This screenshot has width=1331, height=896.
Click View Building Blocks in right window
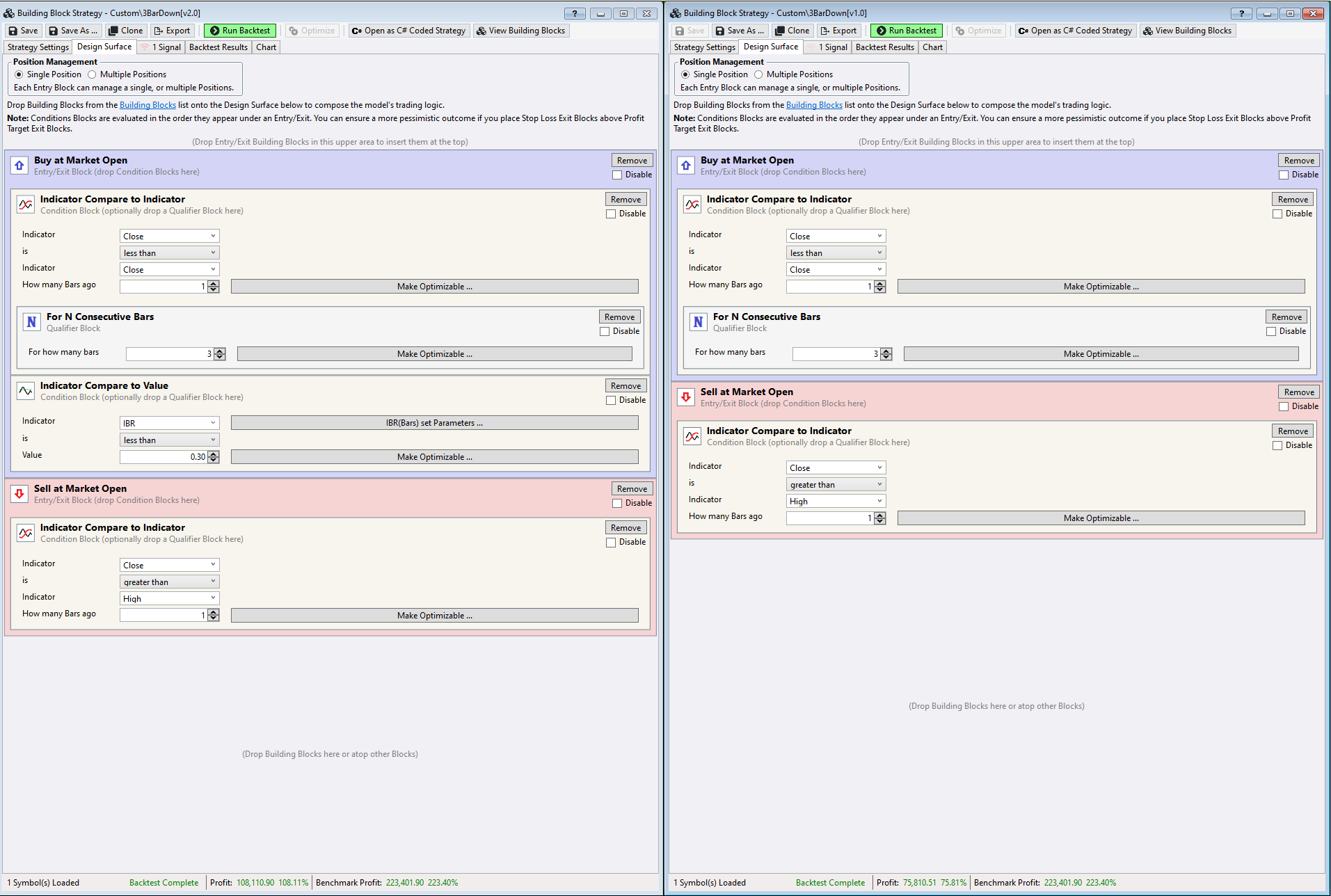point(1187,31)
